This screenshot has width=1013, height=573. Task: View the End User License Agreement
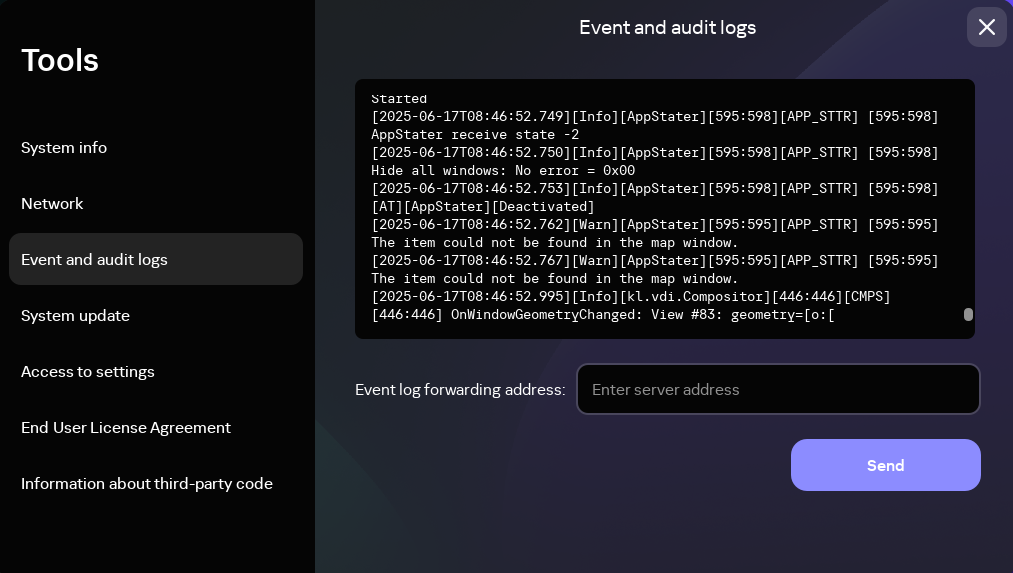[x=126, y=428]
